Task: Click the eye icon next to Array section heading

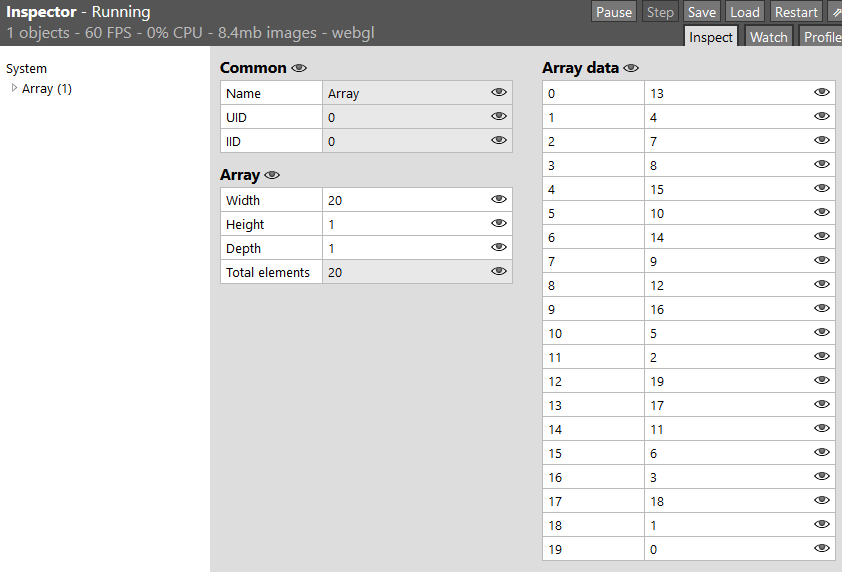Action: (272, 175)
